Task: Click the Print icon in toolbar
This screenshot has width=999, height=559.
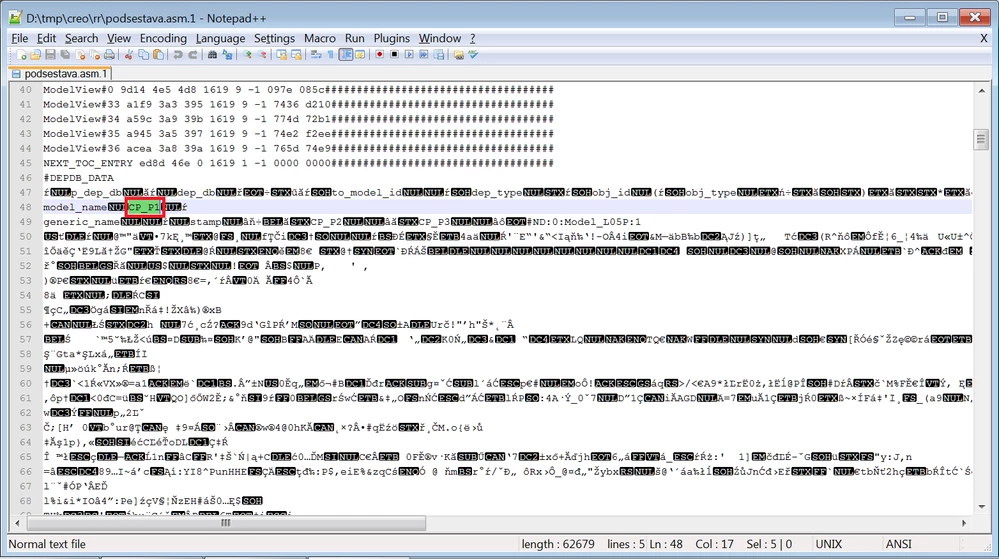Action: [x=110, y=55]
